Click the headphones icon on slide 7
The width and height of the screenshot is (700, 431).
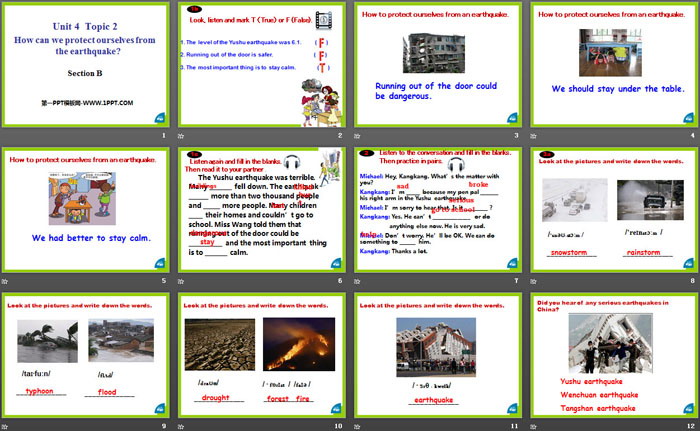coord(456,164)
